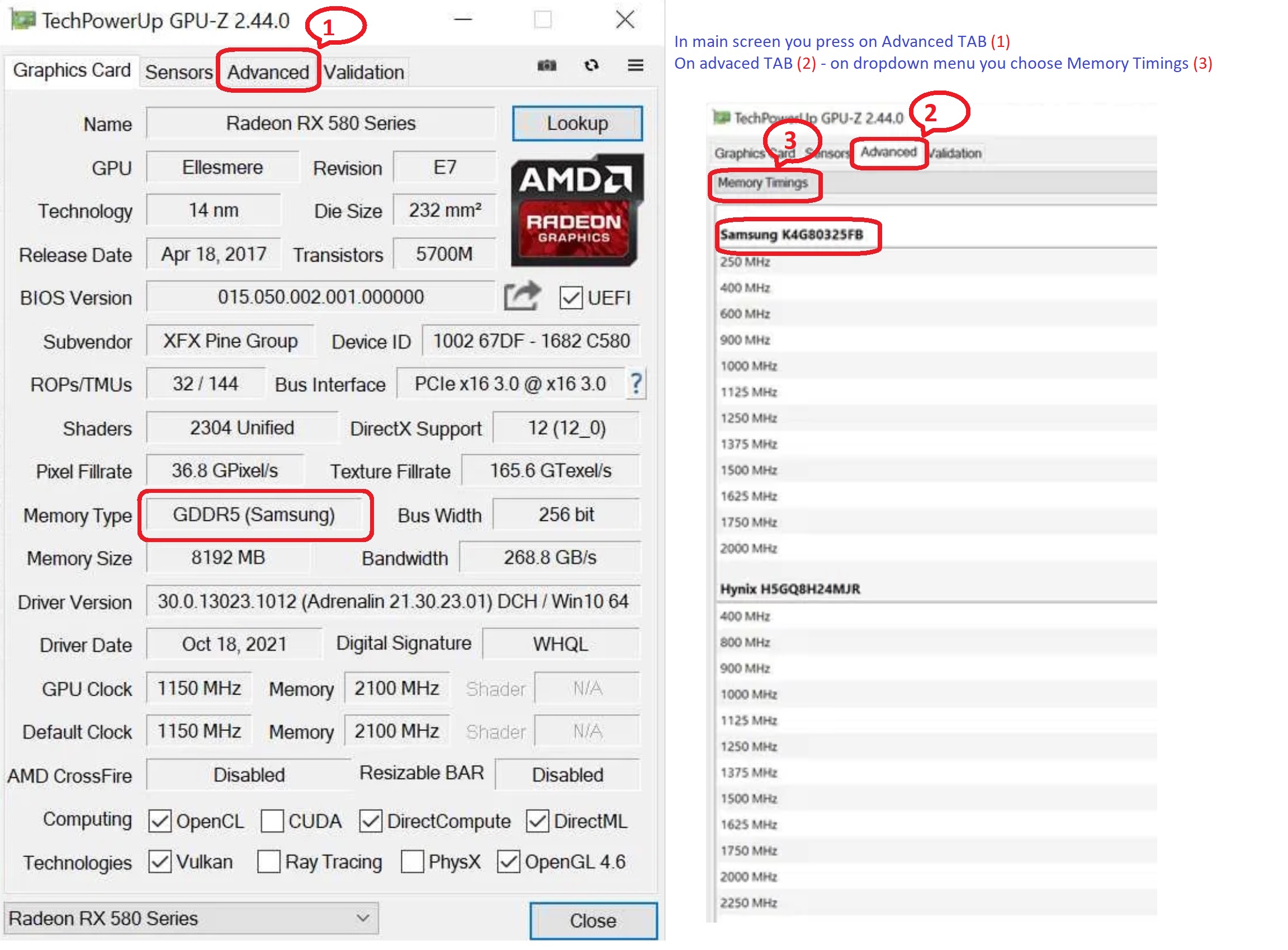This screenshot has height=950, width=1288.
Task: Click the Bus Width 256 bit field
Action: 567,515
